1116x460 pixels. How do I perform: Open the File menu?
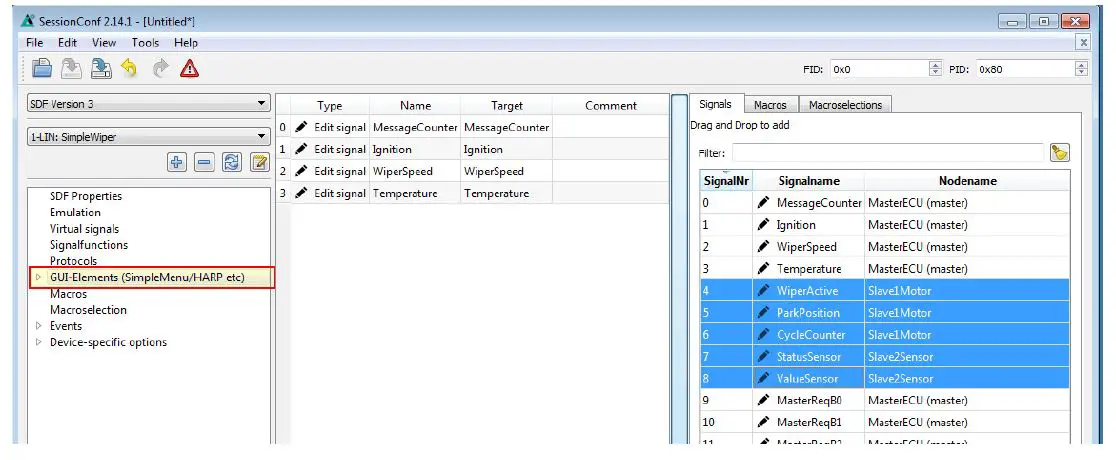pos(34,43)
